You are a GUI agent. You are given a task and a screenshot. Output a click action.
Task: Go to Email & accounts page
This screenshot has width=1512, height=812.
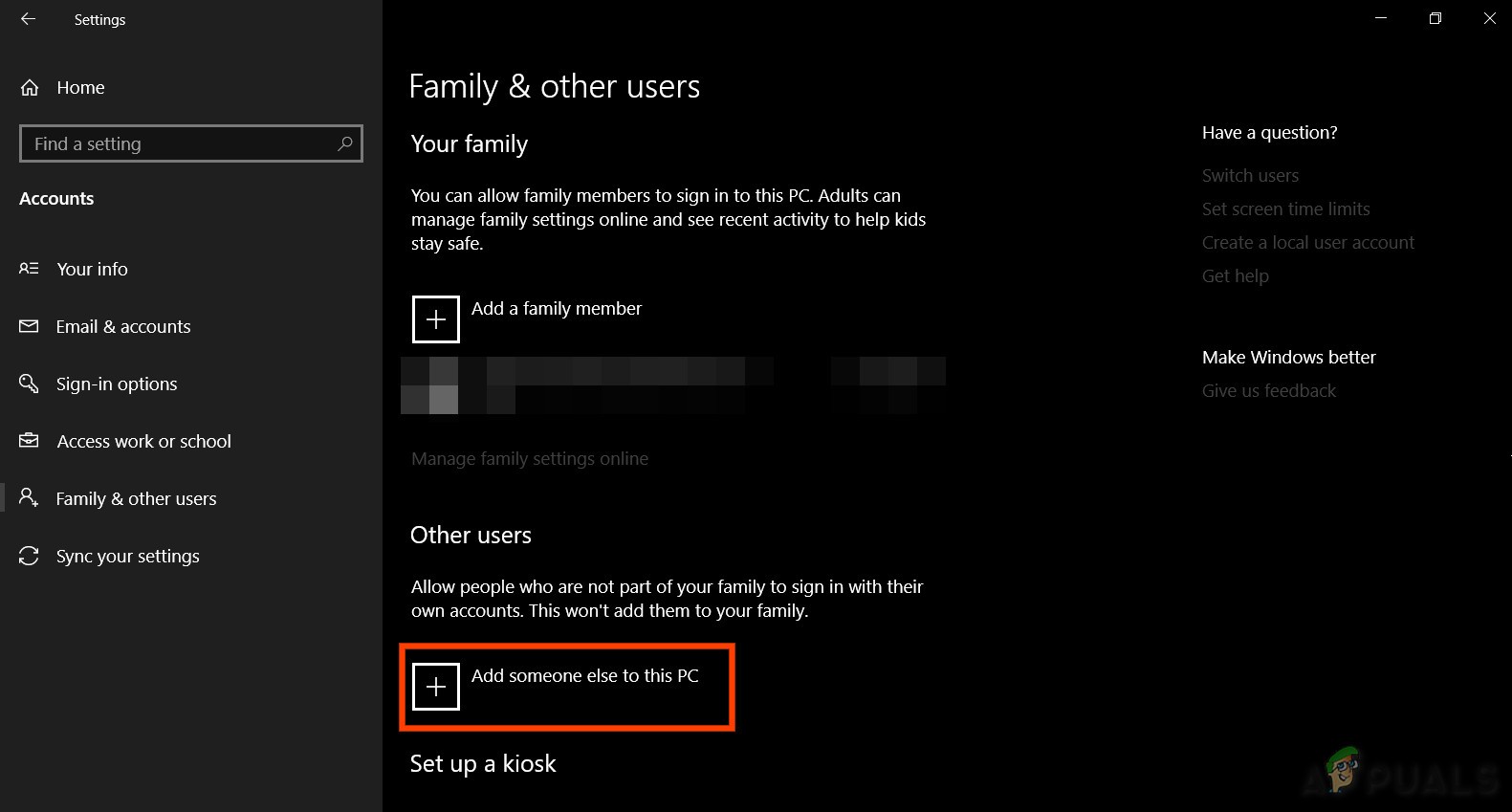point(123,326)
